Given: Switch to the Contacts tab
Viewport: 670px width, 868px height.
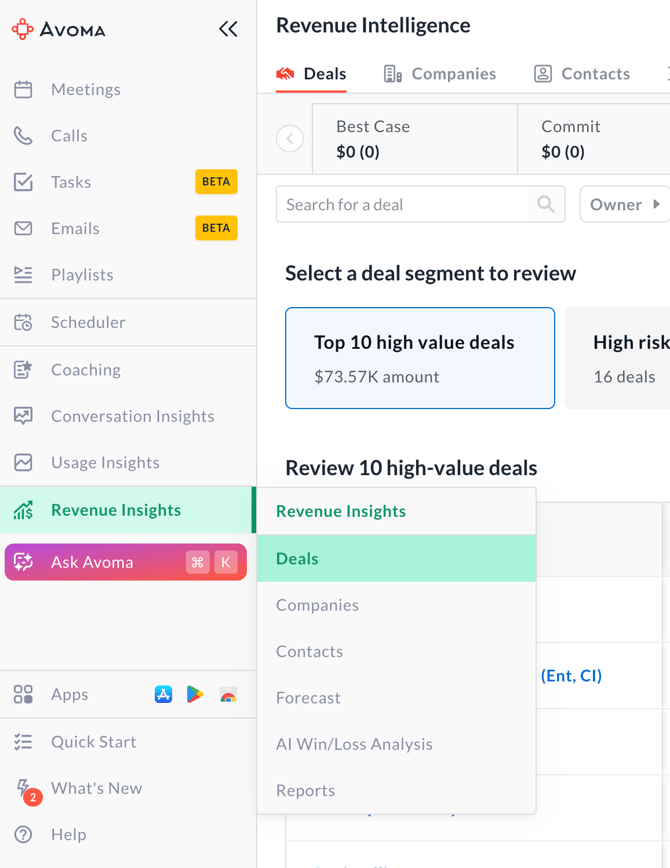Looking at the screenshot, I should pyautogui.click(x=582, y=74).
